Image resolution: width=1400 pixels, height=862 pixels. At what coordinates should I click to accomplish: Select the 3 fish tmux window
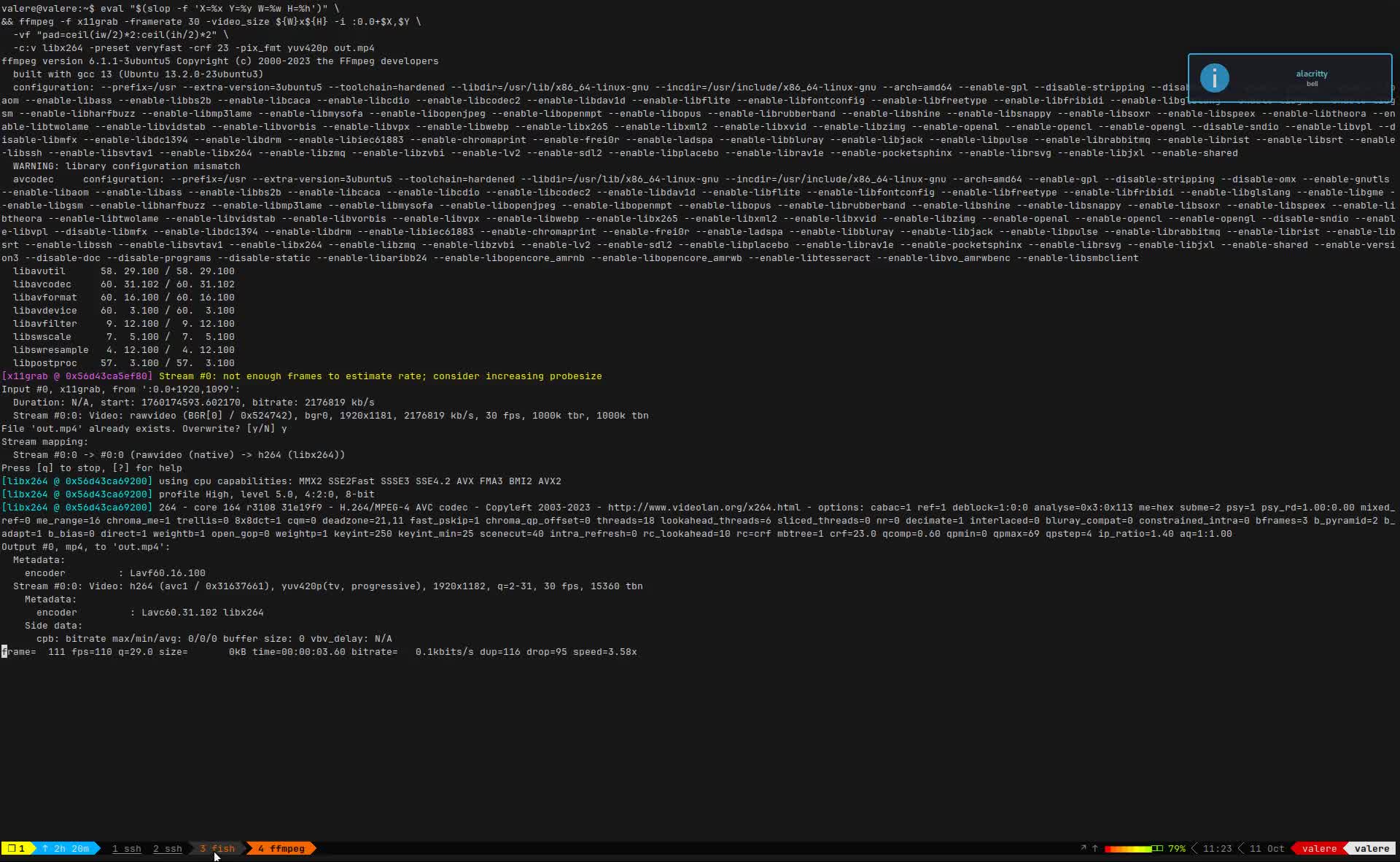pyautogui.click(x=217, y=848)
